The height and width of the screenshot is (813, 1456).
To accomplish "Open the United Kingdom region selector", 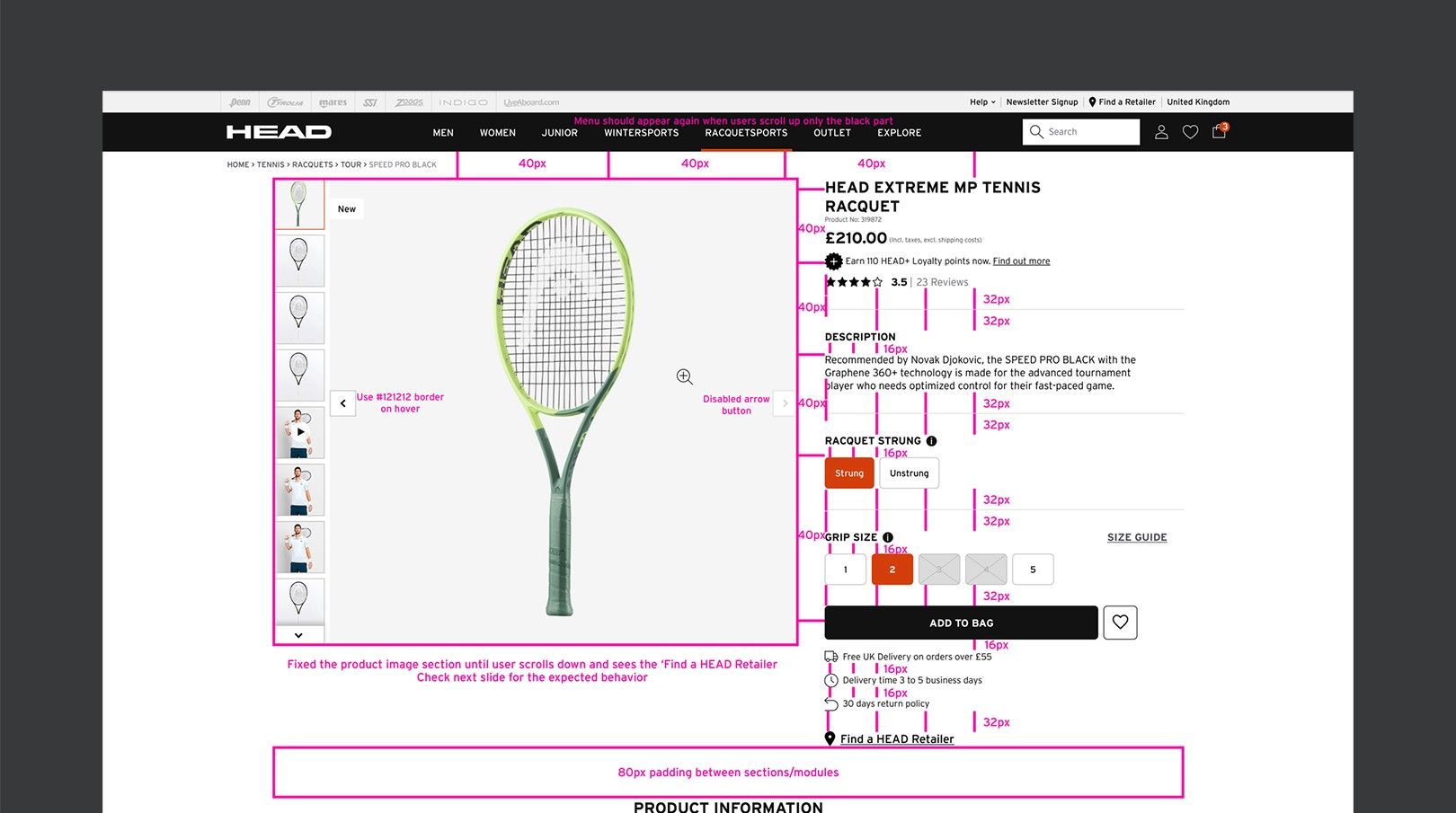I will 1198,102.
